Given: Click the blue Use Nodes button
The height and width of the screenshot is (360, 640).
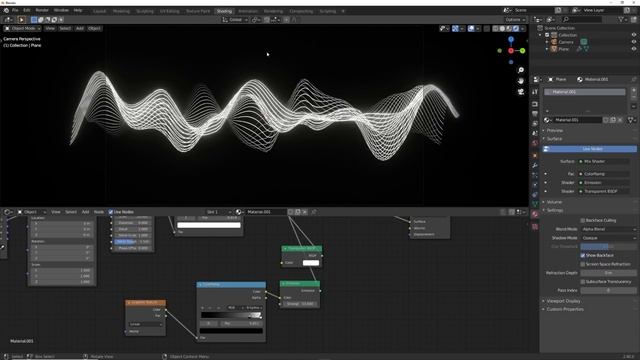Looking at the screenshot, I should tap(589, 149).
